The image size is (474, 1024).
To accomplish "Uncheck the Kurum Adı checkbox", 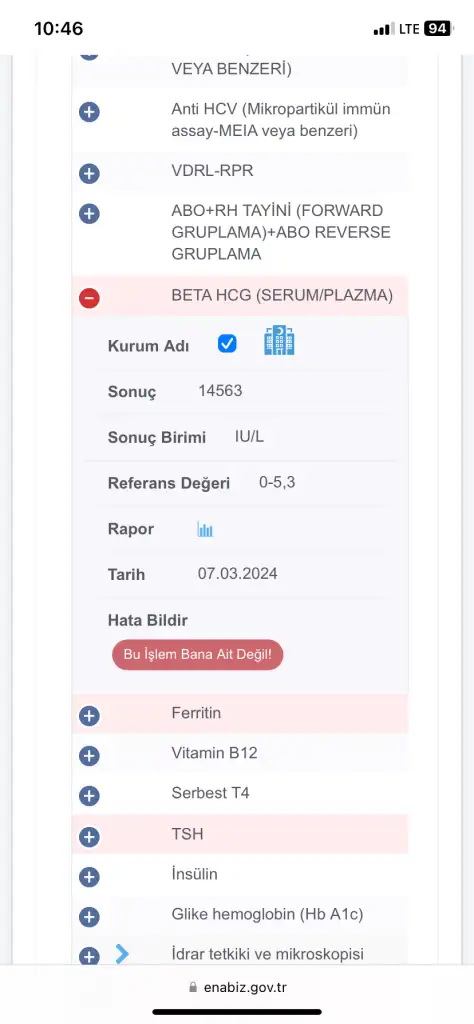I will [x=227, y=344].
